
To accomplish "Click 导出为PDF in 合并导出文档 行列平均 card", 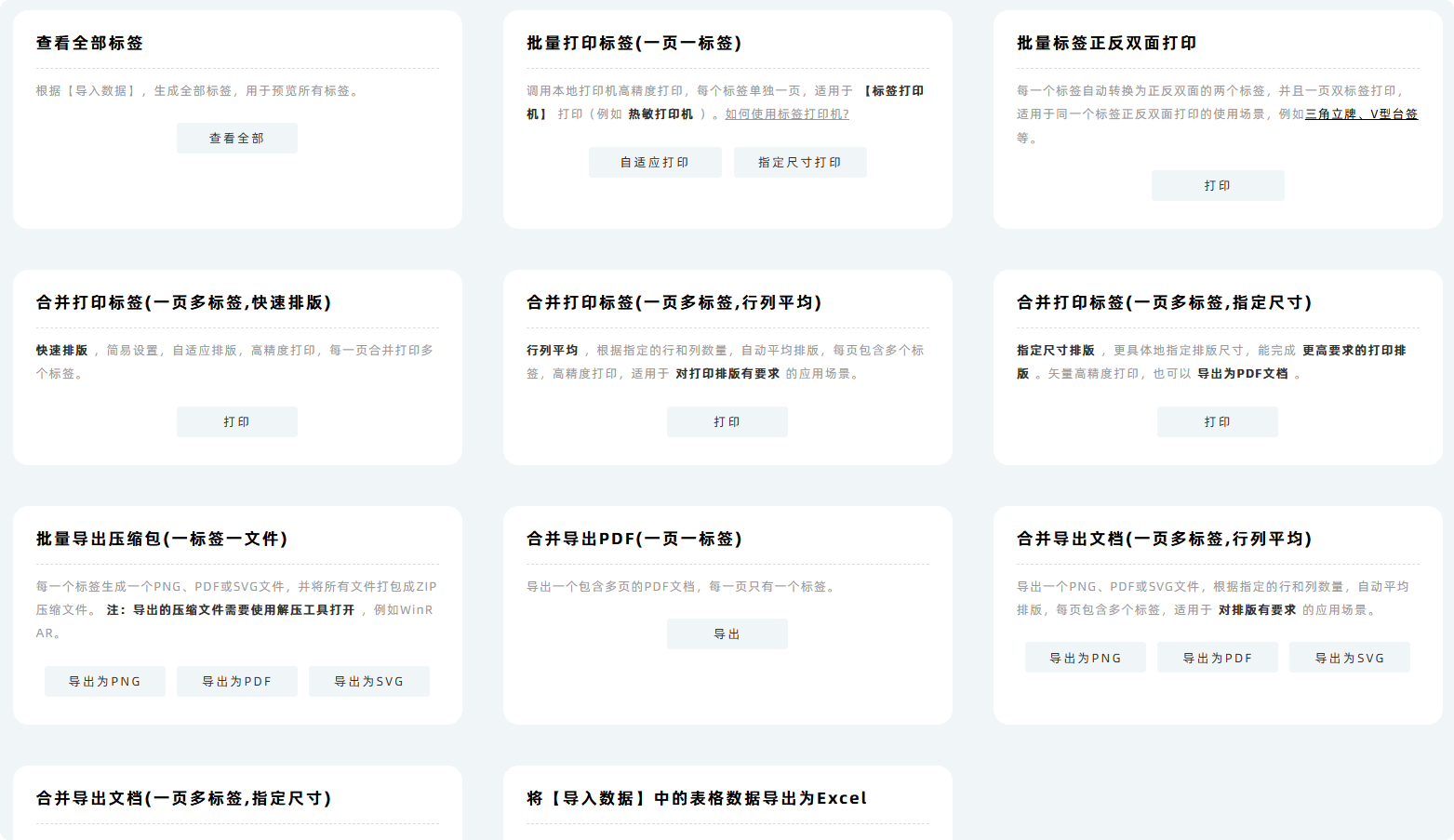I will [1218, 658].
